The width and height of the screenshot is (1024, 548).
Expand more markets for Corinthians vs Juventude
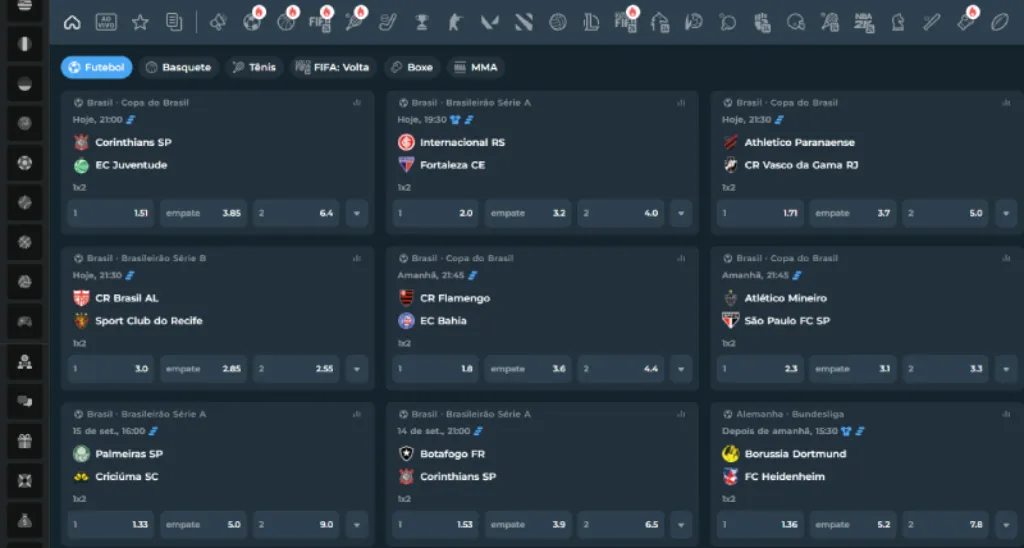point(357,213)
